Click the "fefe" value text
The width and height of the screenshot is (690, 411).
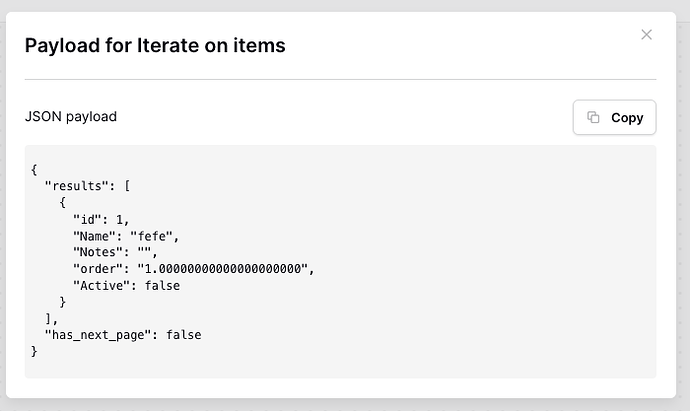point(152,236)
